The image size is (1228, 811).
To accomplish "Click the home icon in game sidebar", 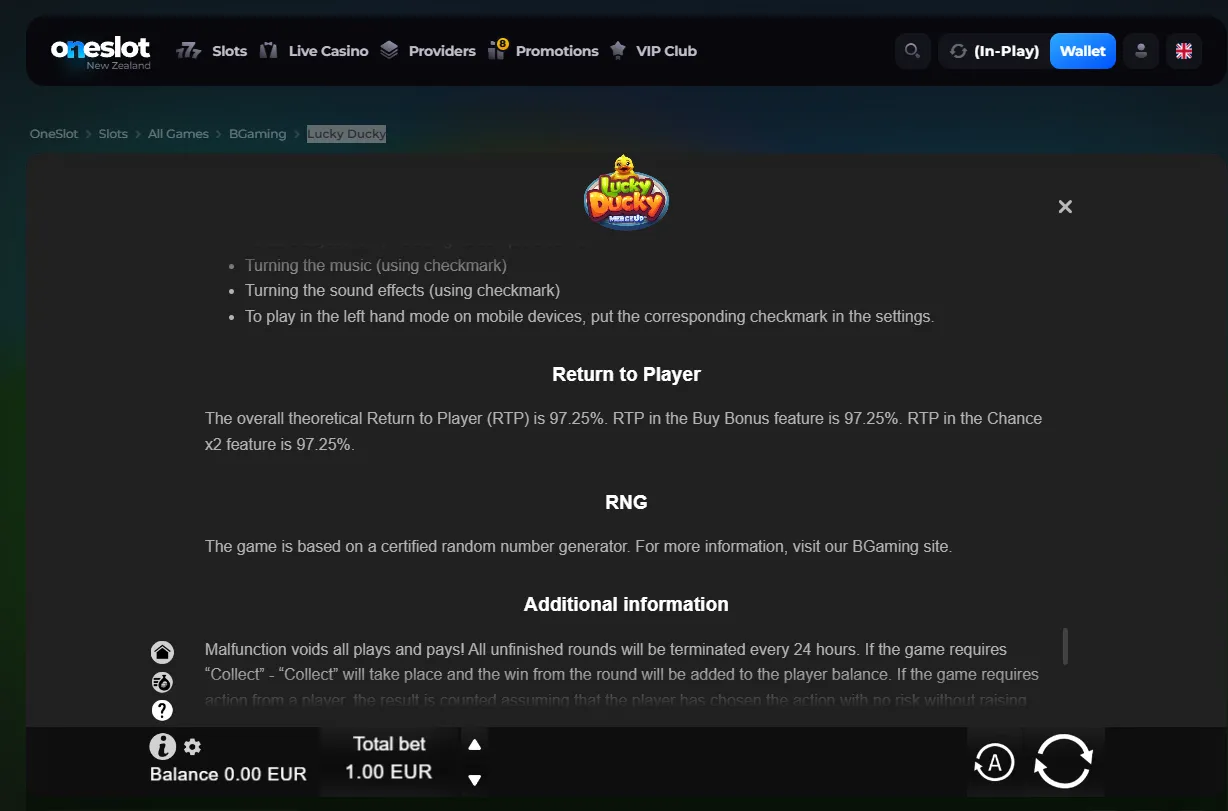I will 162,652.
